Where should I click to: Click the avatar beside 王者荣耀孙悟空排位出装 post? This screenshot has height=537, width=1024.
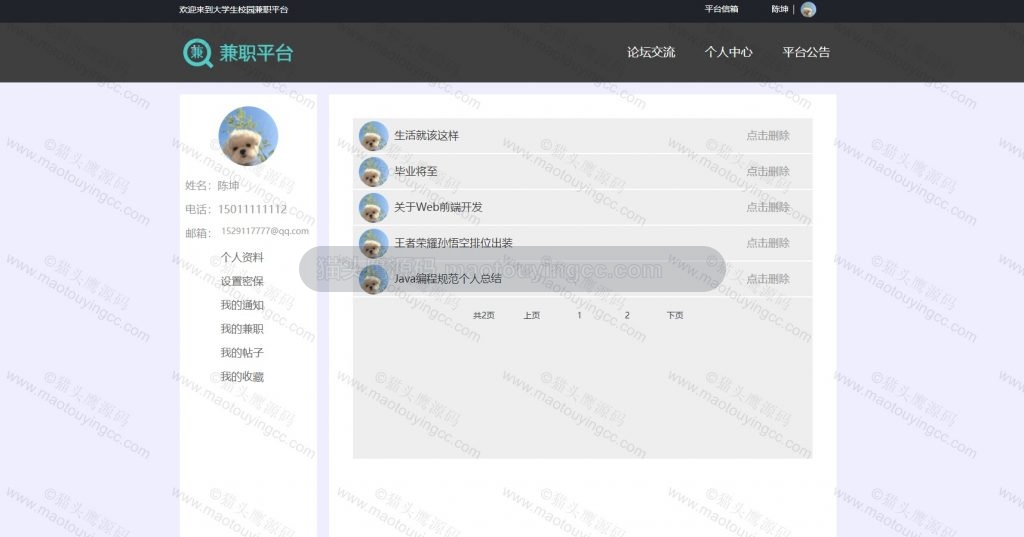pyautogui.click(x=374, y=243)
